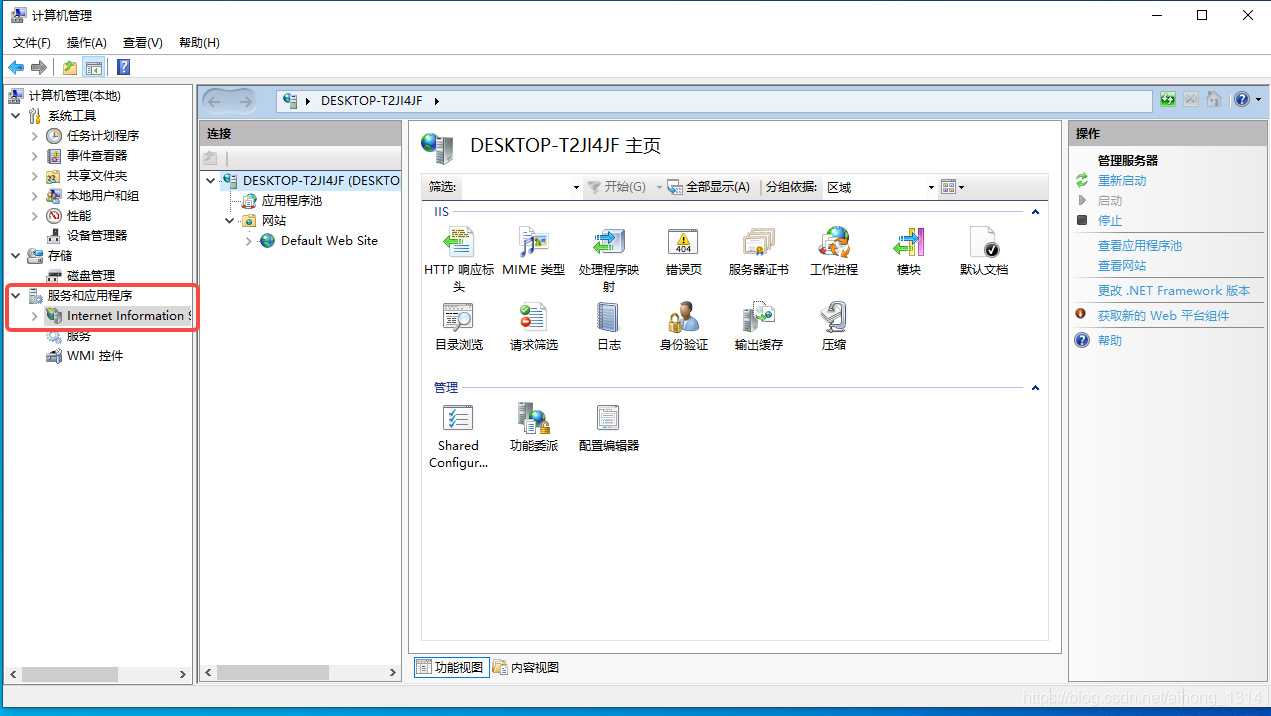Open the 查看(V) menu
This screenshot has width=1271, height=716.
pos(143,43)
